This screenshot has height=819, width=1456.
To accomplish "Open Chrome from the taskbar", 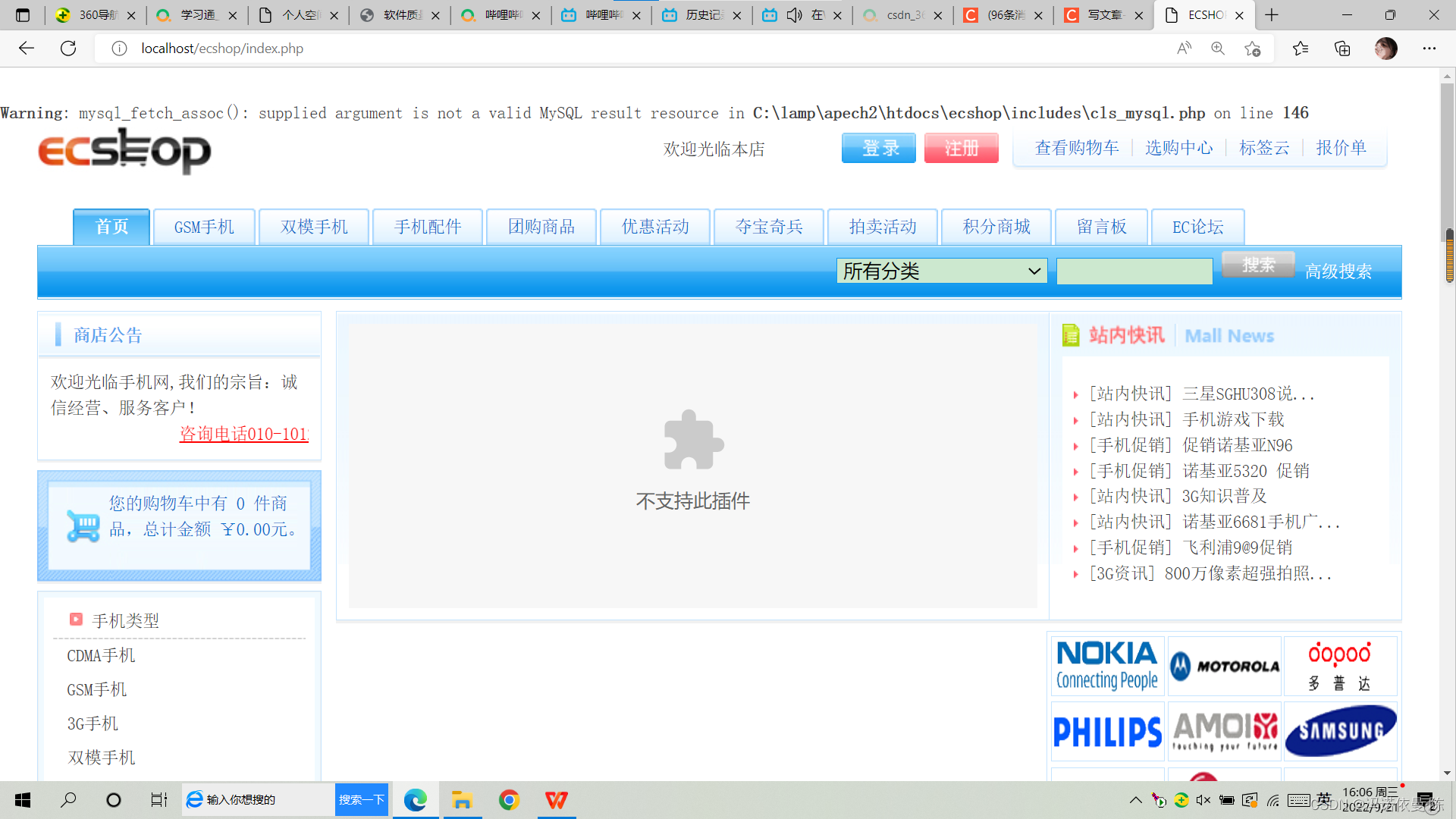I will [x=509, y=799].
